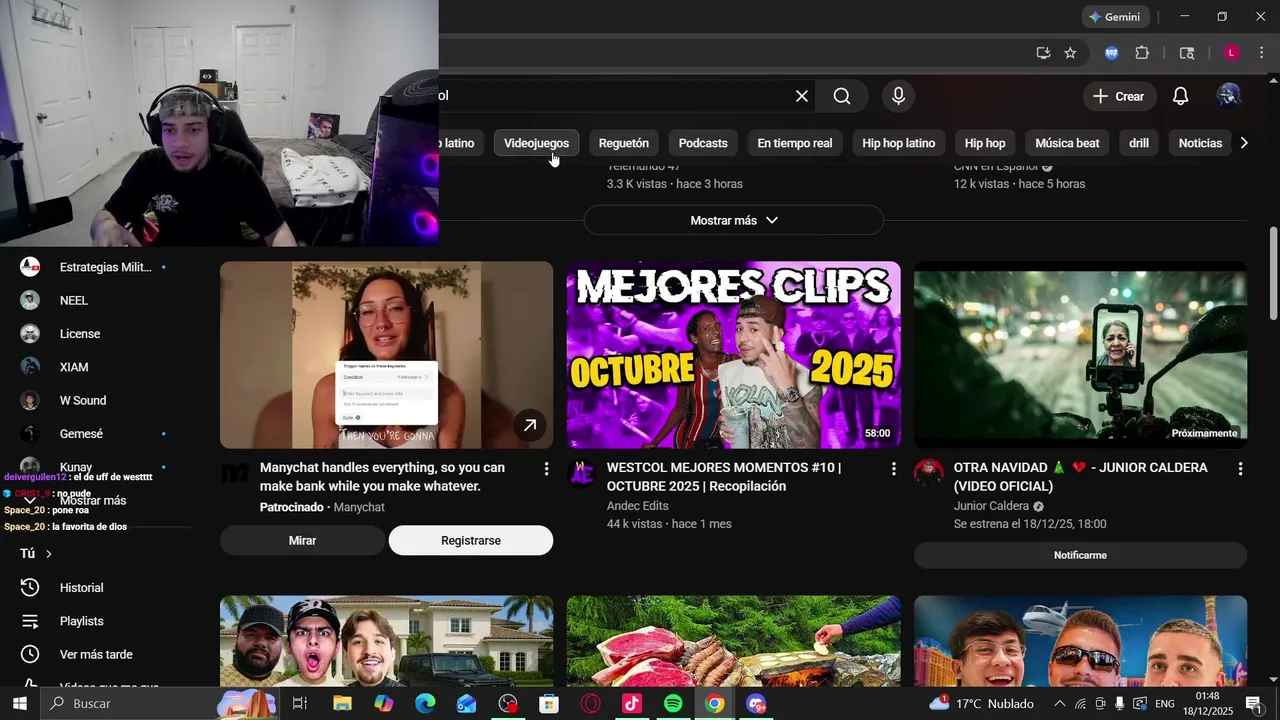
Task: Open Opera browser from the taskbar
Action: pos(591,704)
